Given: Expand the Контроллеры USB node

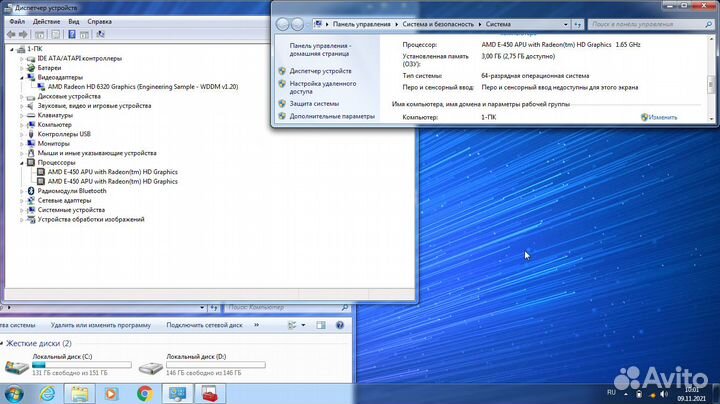Looking at the screenshot, I should pyautogui.click(x=21, y=134).
